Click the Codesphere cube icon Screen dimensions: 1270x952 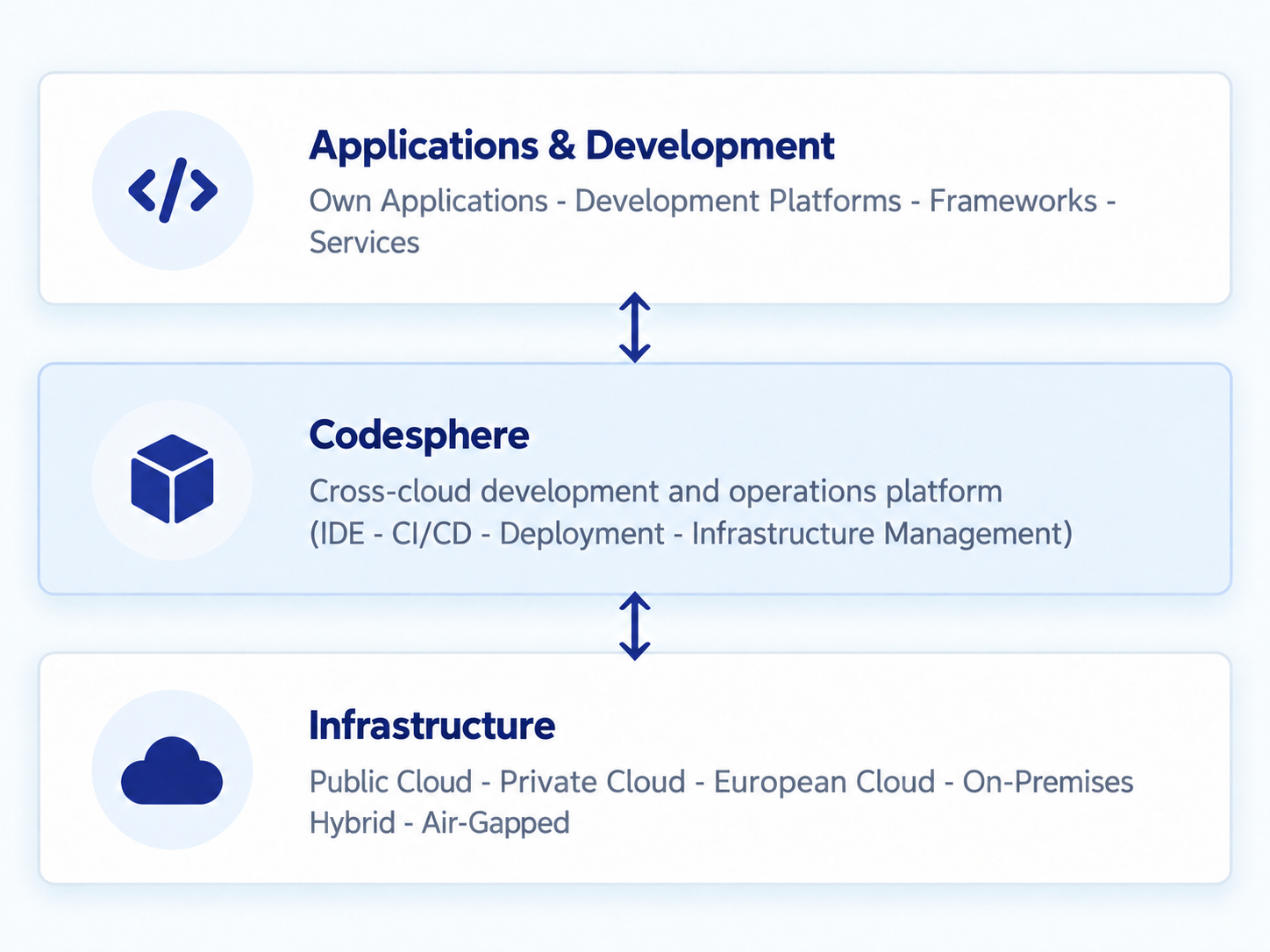click(x=172, y=479)
